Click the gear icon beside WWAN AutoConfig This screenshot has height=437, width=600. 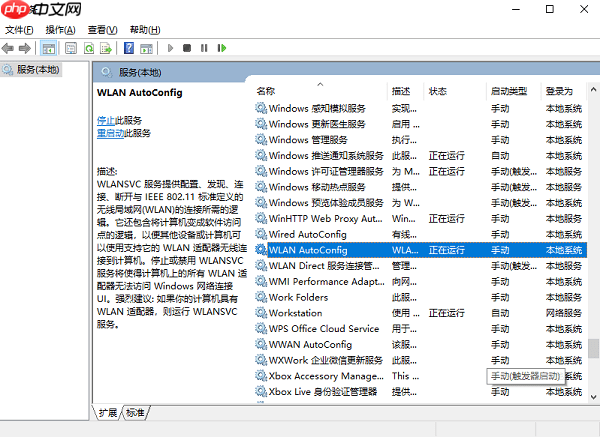(x=261, y=344)
